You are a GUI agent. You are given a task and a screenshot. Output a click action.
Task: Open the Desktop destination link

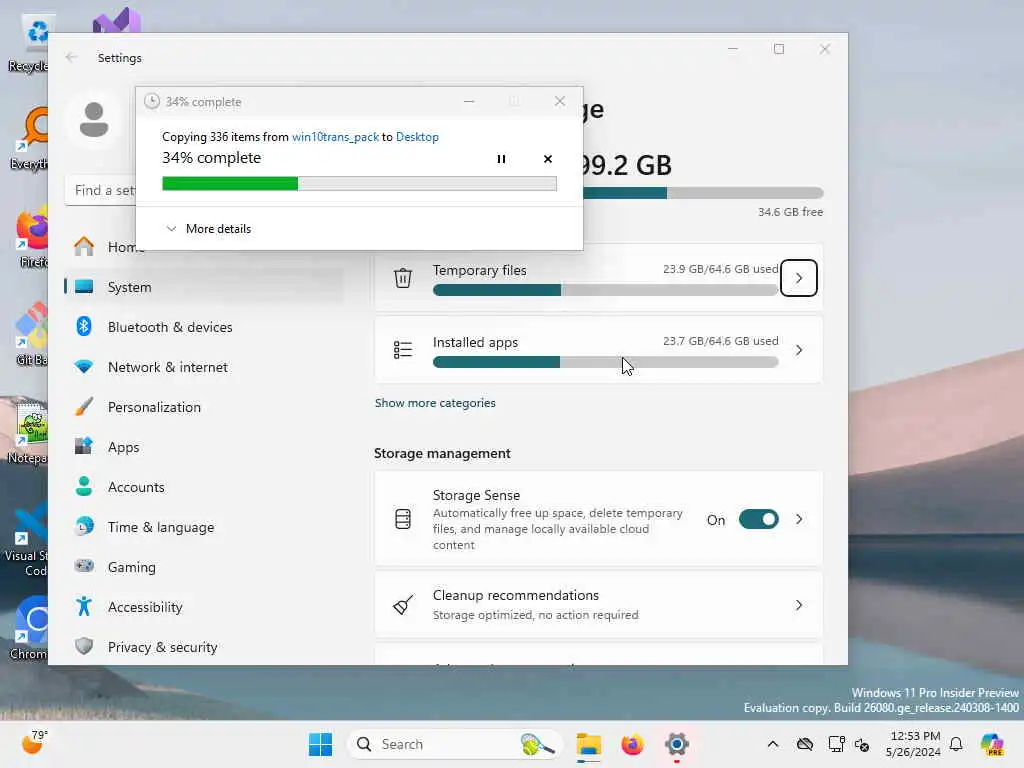[x=417, y=136]
